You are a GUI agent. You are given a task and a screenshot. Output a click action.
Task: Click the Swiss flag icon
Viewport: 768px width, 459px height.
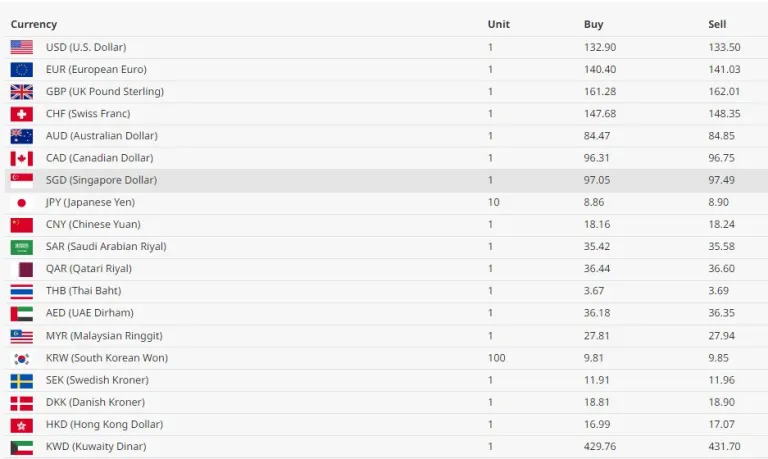point(22,114)
